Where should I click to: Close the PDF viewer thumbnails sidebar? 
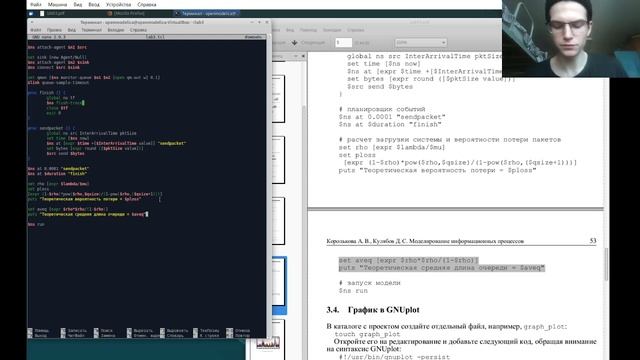tap(303, 56)
